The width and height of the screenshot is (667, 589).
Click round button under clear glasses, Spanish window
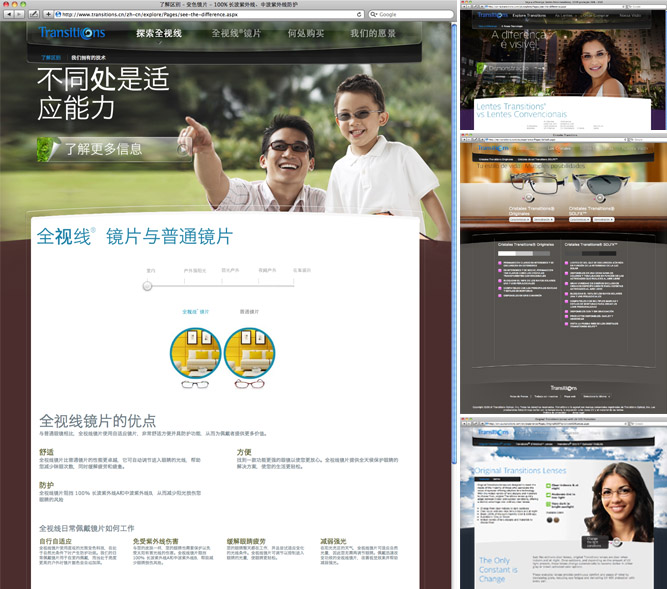[x=529, y=197]
